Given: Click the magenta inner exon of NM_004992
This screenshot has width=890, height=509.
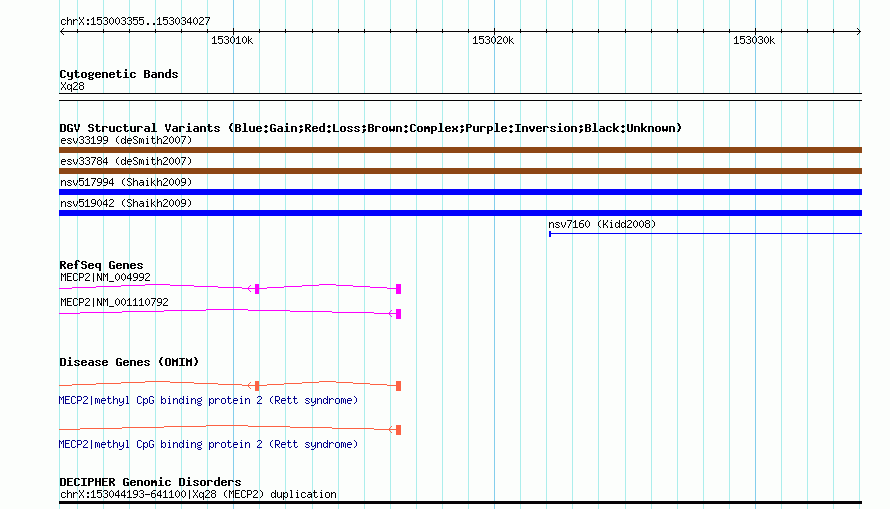Looking at the screenshot, I should pos(257,289).
